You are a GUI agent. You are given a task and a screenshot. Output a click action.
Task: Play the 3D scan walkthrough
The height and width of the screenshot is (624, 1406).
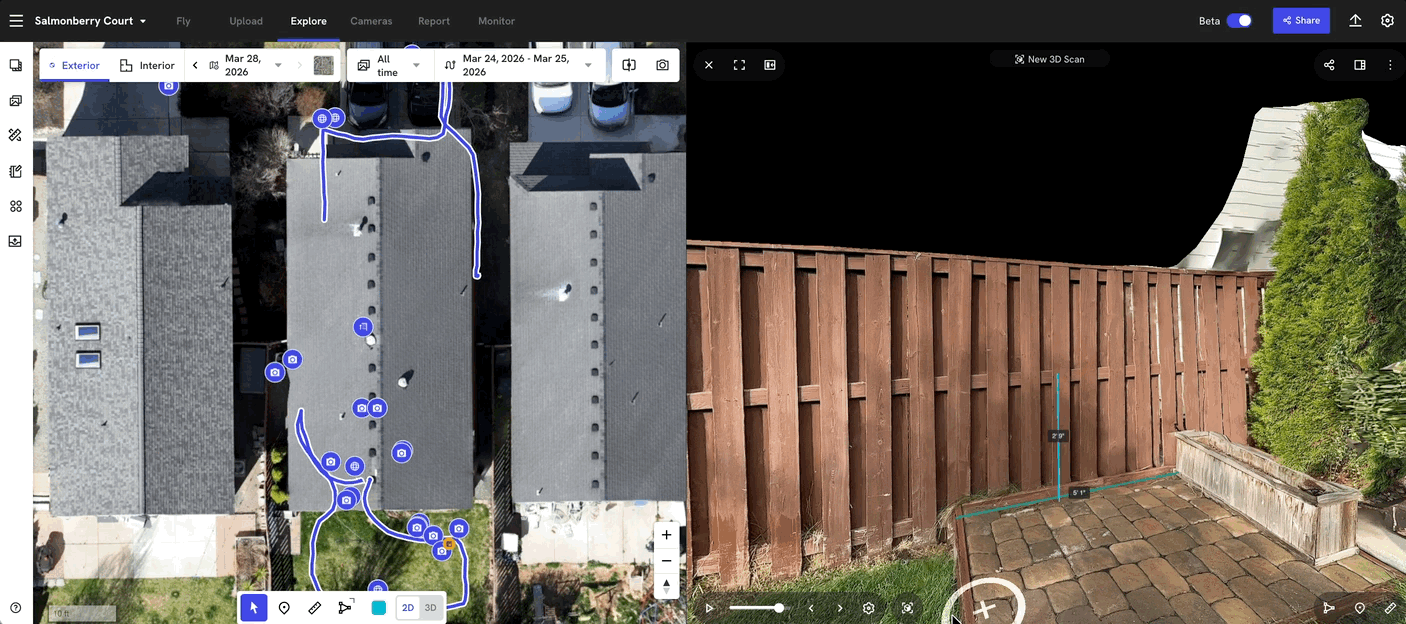(x=709, y=608)
